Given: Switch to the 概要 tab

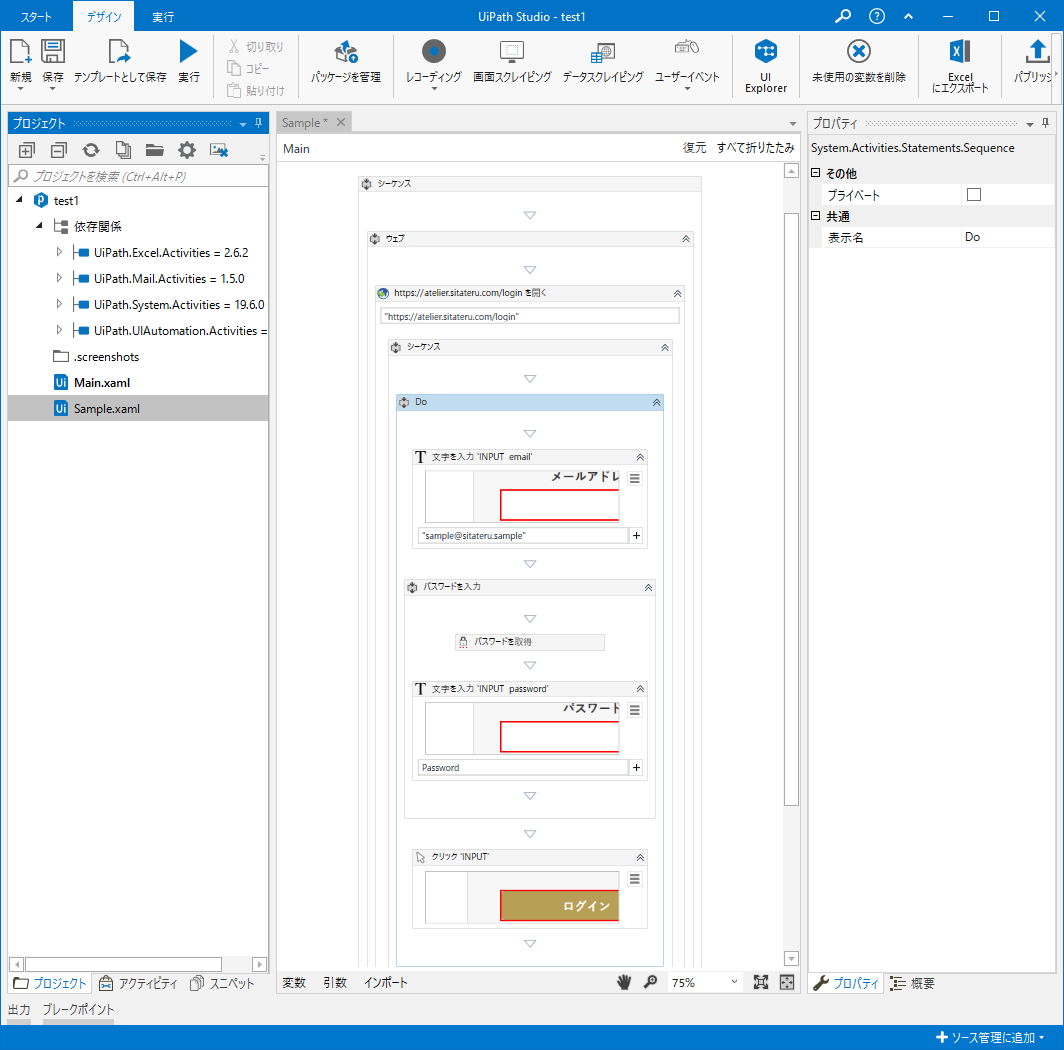Looking at the screenshot, I should click(913, 983).
